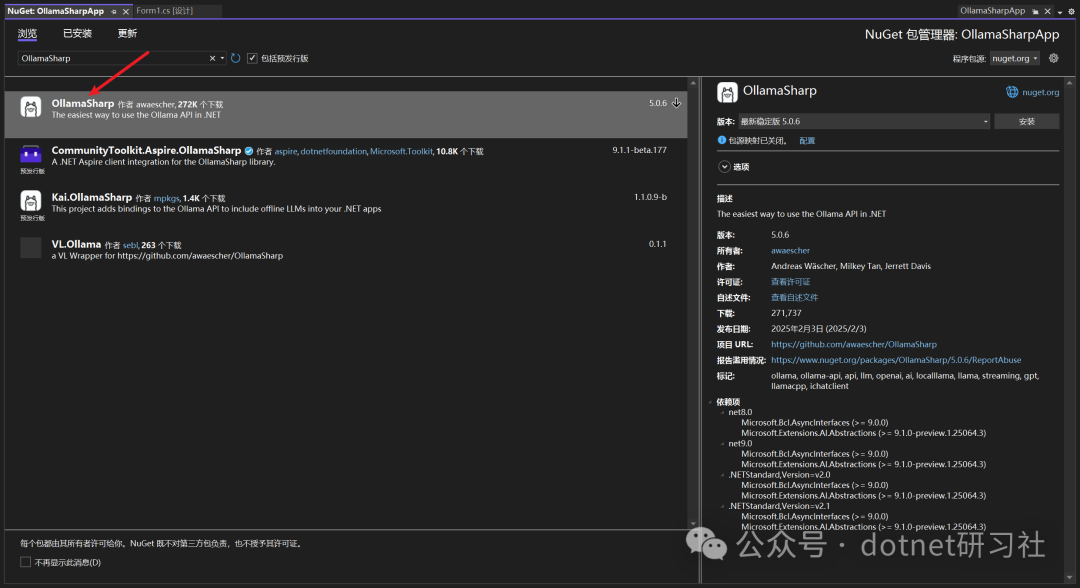1080x588 pixels.
Task: Click the details pane vertical scrollbar
Action: 1069,330
